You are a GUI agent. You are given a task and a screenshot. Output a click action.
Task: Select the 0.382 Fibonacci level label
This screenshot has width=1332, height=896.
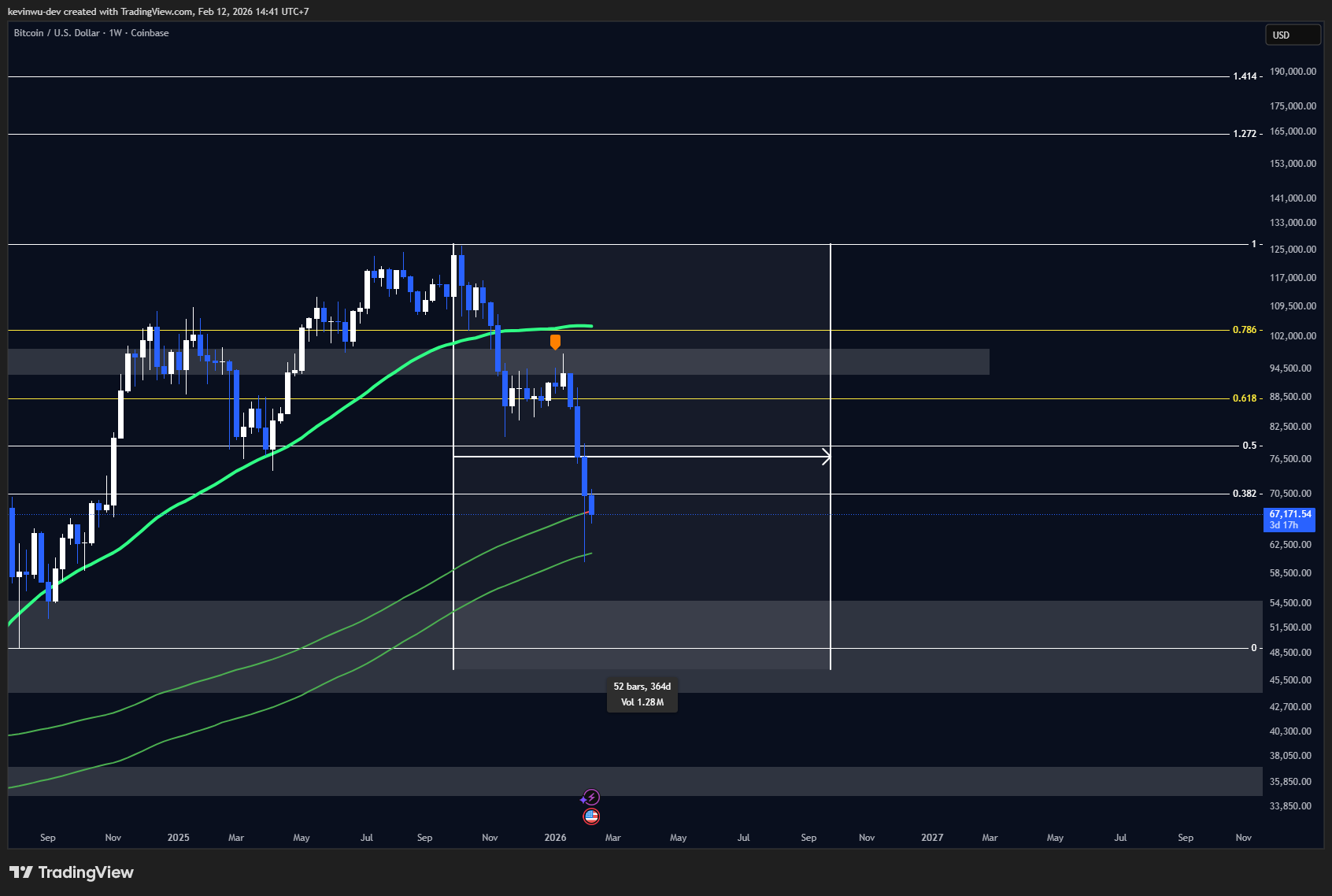point(1244,494)
